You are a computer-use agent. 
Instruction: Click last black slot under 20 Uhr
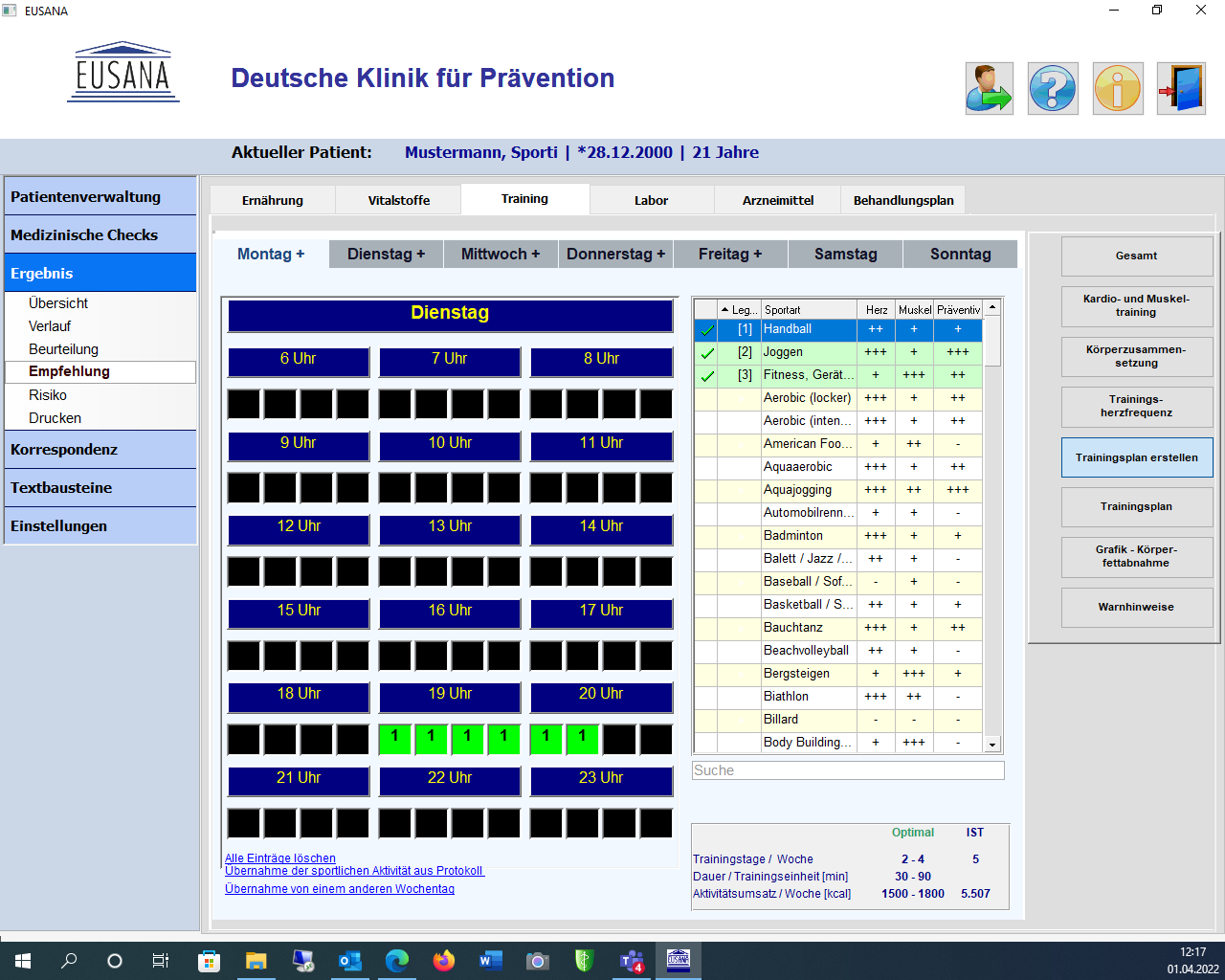coord(656,739)
